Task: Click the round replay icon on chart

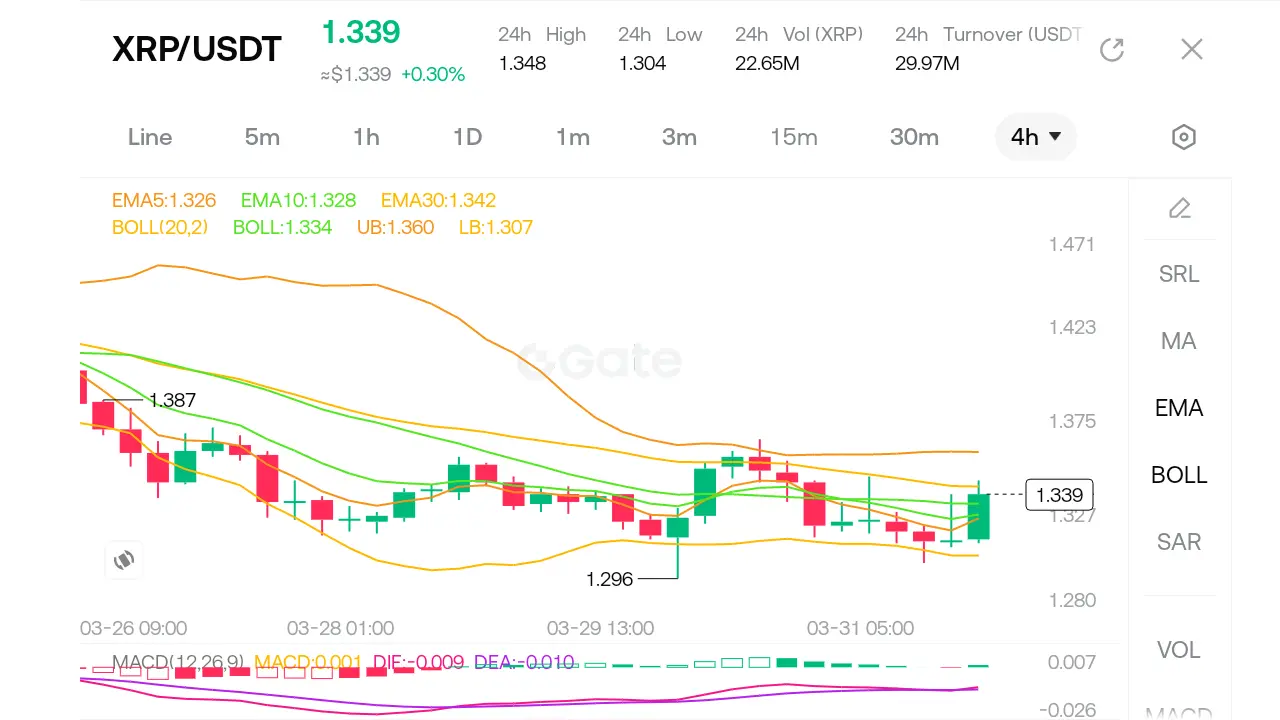Action: (124, 560)
